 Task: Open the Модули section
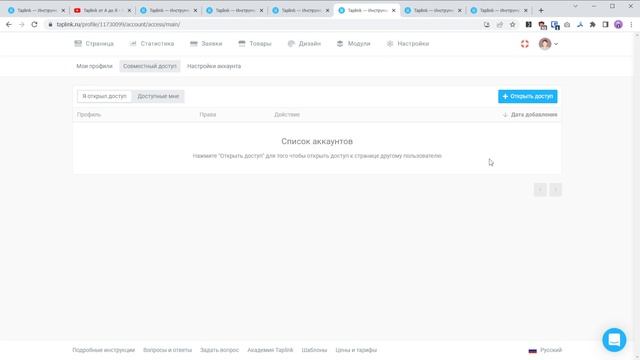pyautogui.click(x=353, y=44)
